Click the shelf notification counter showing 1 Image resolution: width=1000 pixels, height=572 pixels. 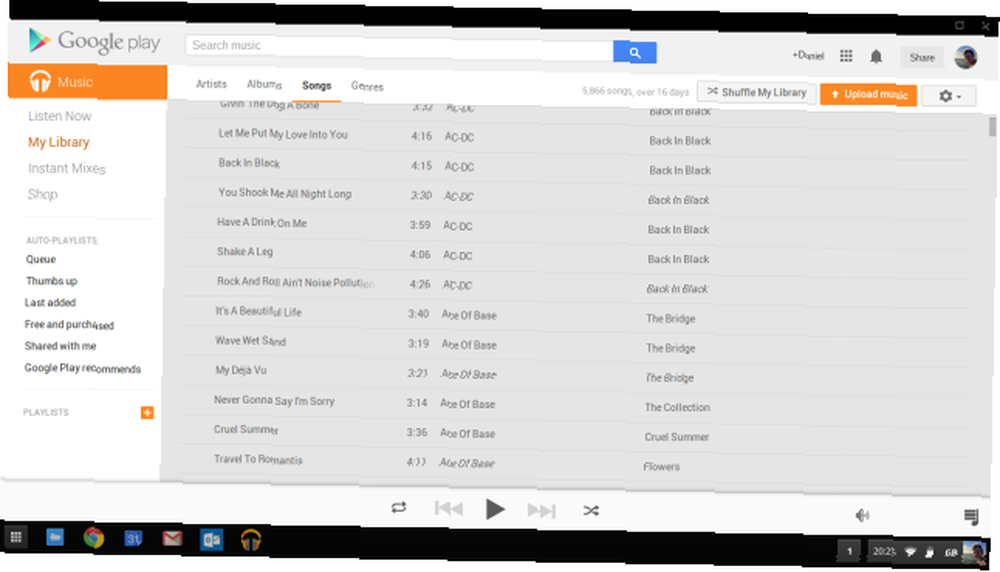click(x=849, y=551)
